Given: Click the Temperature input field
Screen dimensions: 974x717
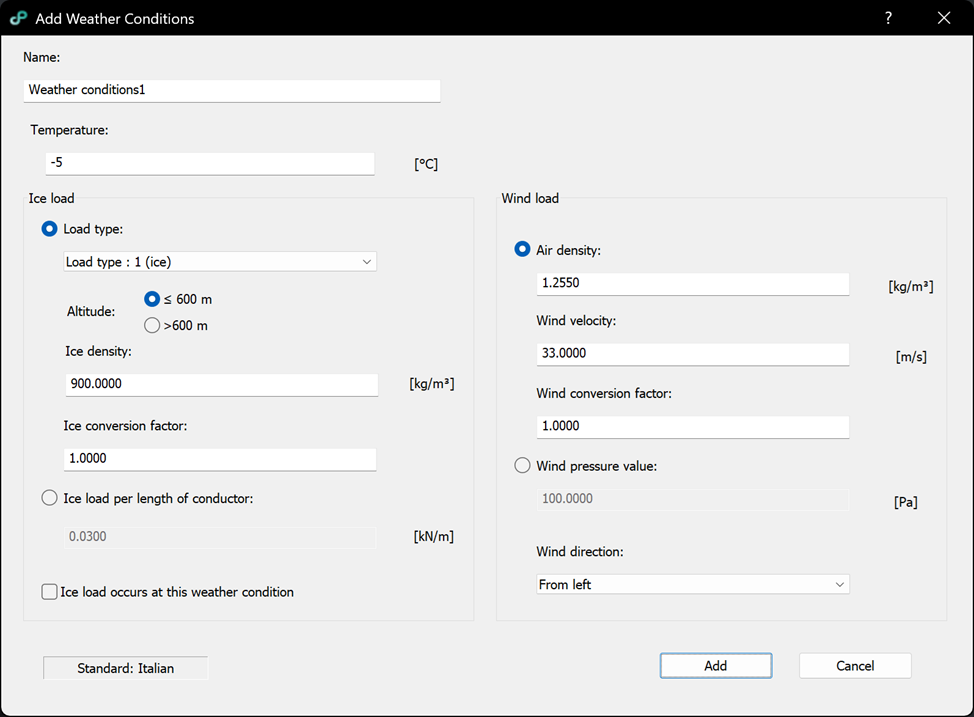Looking at the screenshot, I should click(210, 163).
